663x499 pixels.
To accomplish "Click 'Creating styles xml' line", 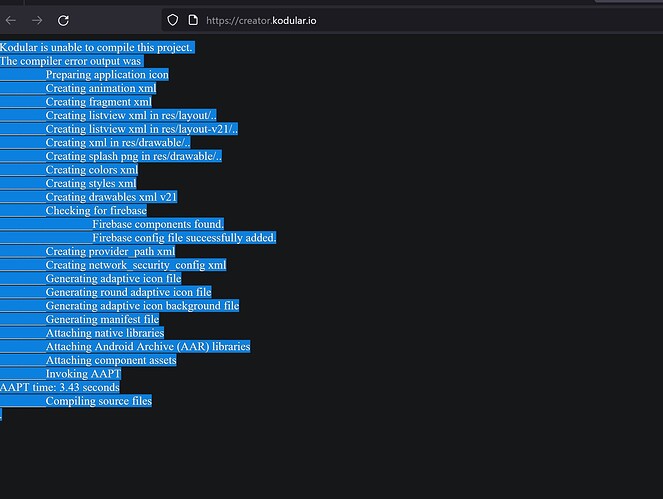I will pyautogui.click(x=91, y=183).
